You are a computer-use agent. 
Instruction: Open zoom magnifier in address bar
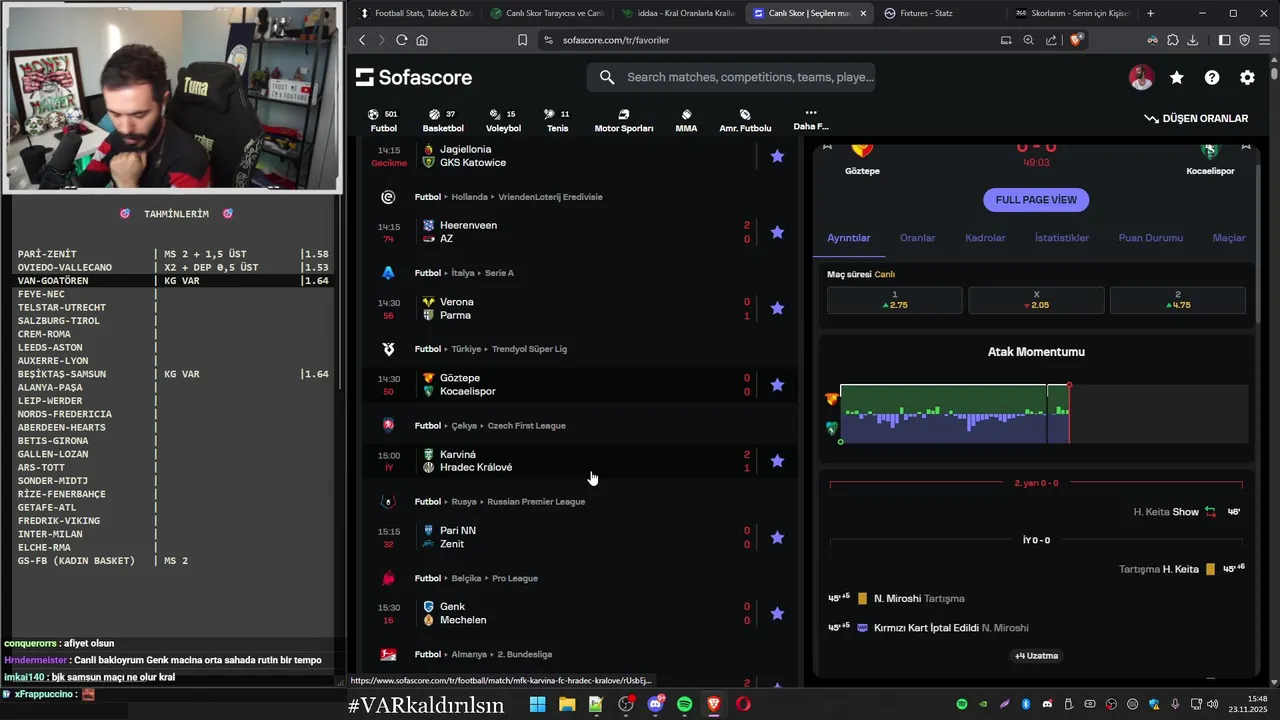point(1028,40)
